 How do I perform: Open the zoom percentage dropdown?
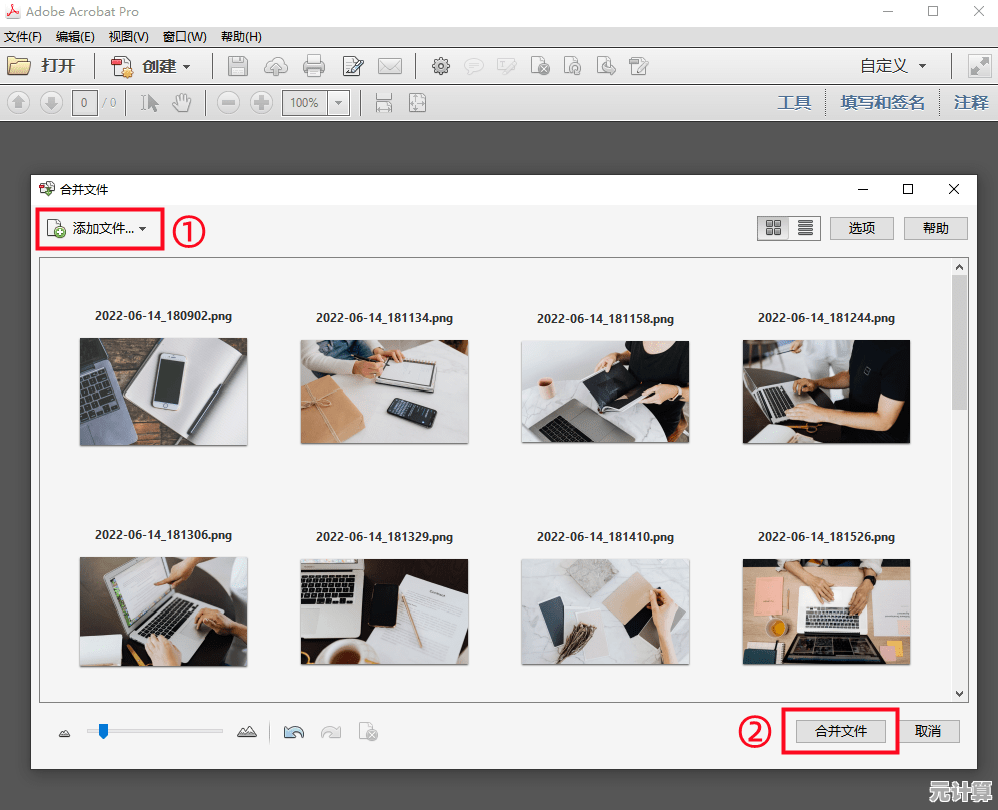pos(338,102)
